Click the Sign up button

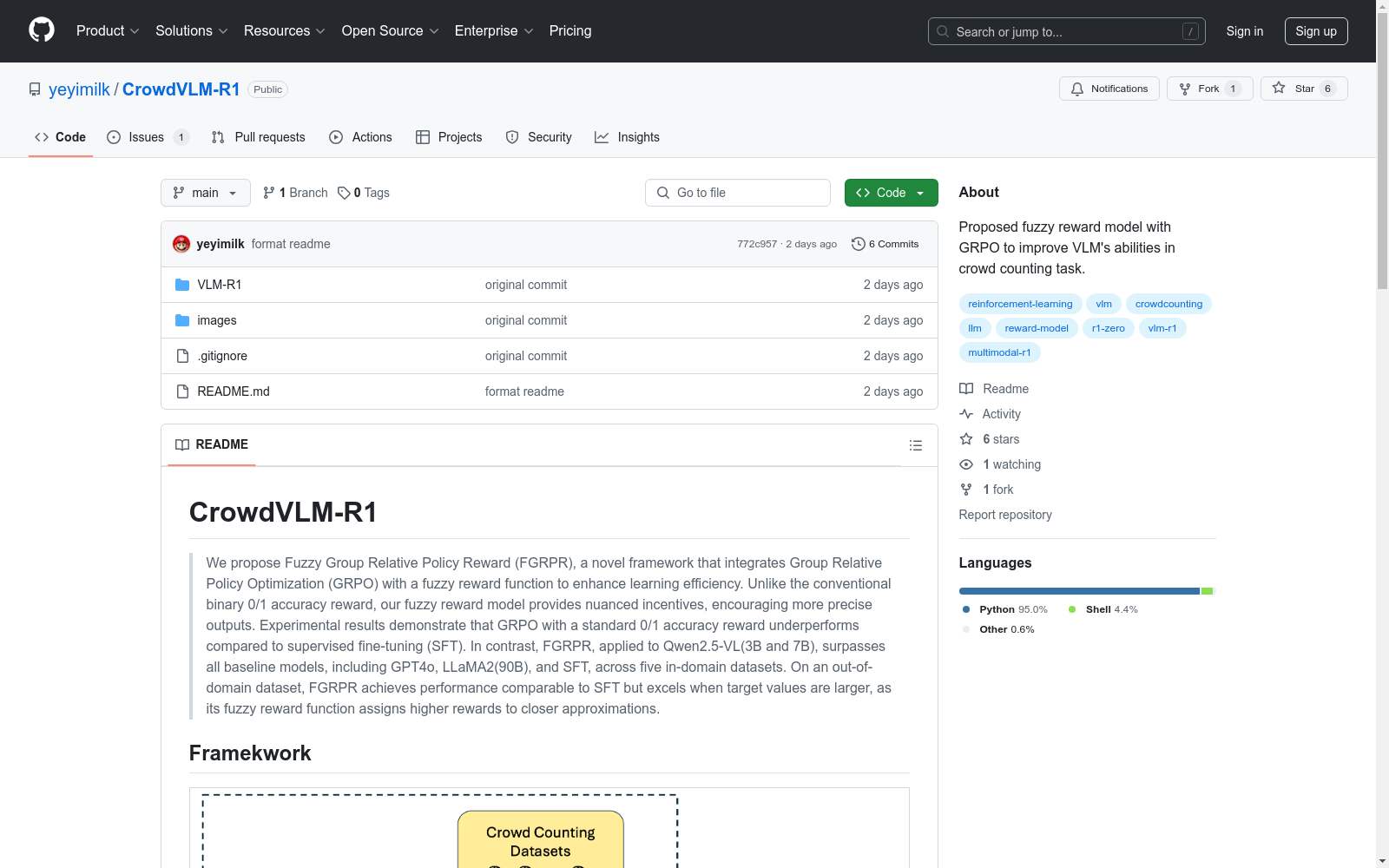(x=1316, y=31)
